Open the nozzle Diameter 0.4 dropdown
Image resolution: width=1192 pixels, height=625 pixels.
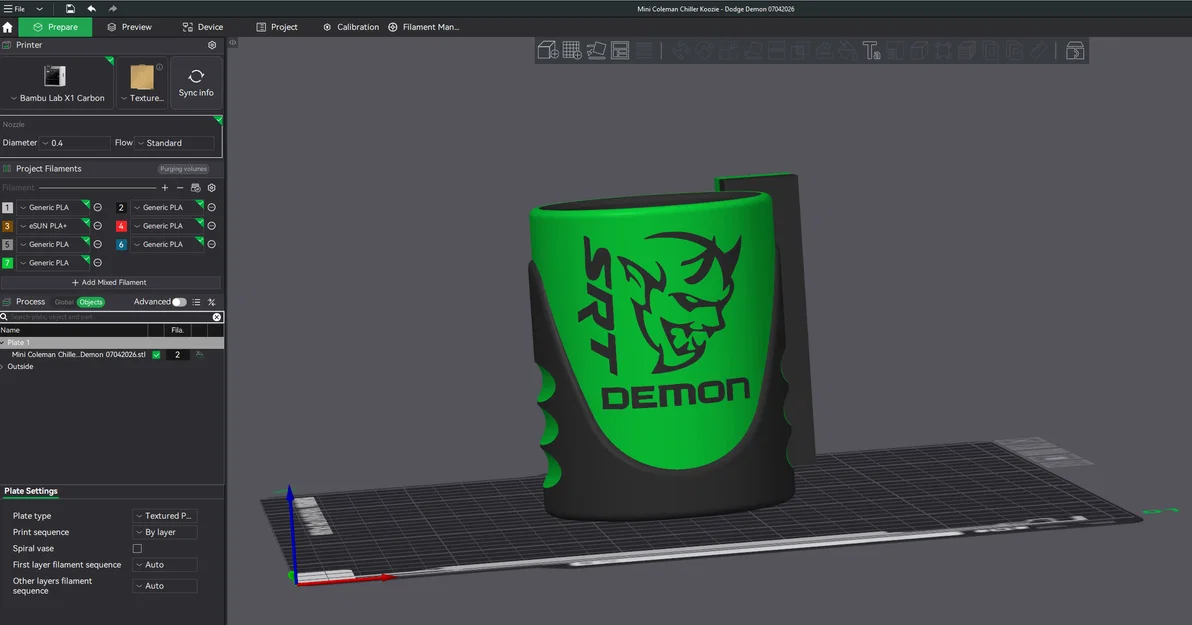pyautogui.click(x=74, y=143)
